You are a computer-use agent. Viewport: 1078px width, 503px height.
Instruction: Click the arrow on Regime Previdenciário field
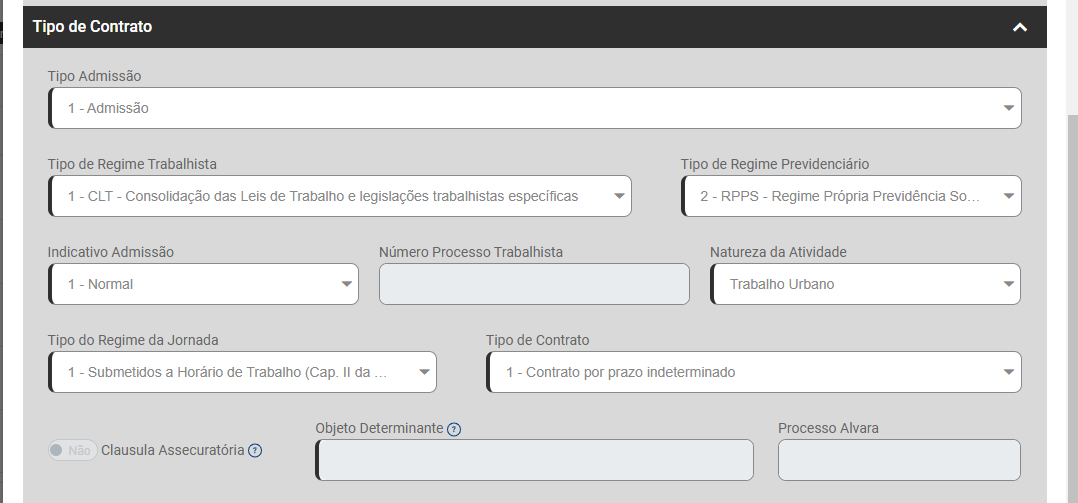1007,196
